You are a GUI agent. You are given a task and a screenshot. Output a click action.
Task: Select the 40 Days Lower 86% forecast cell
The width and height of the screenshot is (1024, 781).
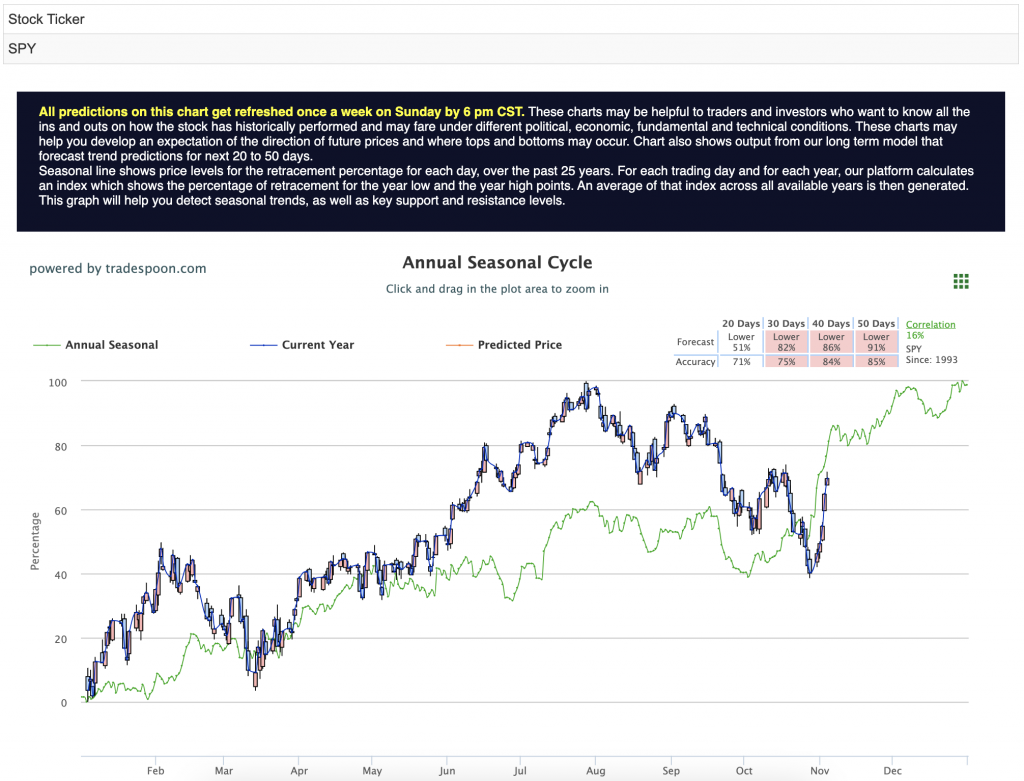pos(831,342)
